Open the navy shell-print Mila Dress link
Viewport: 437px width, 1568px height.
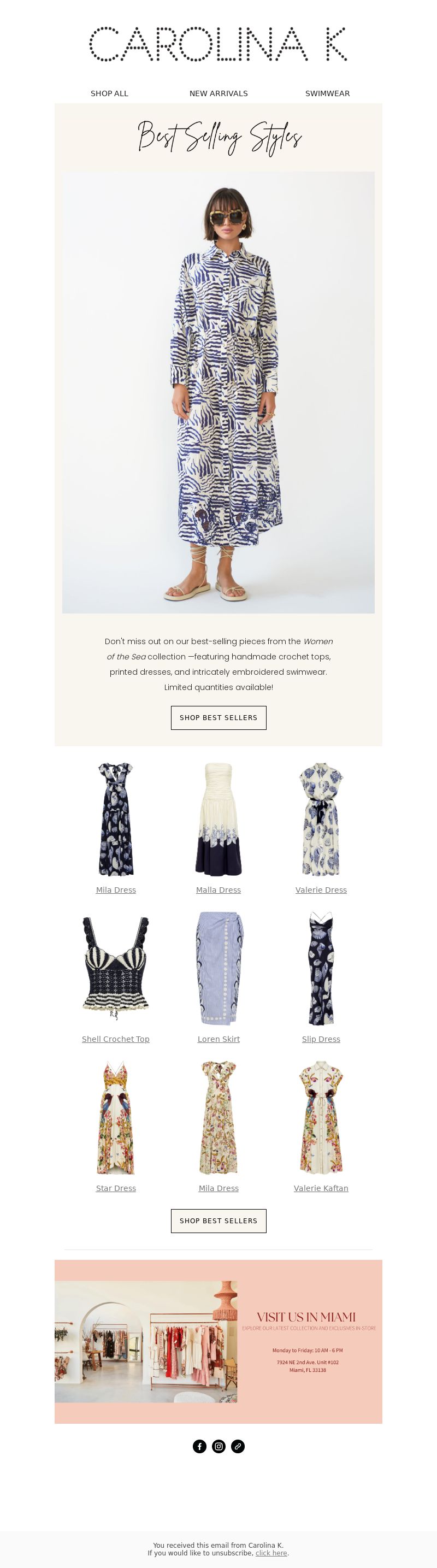click(116, 890)
